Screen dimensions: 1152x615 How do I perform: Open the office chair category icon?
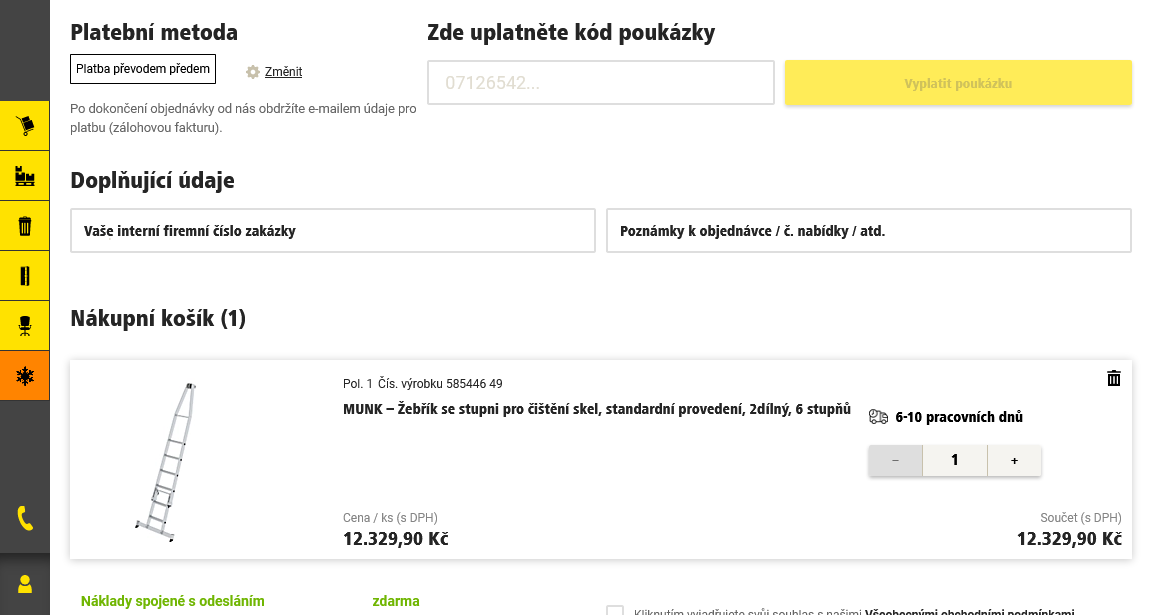pyautogui.click(x=25, y=325)
